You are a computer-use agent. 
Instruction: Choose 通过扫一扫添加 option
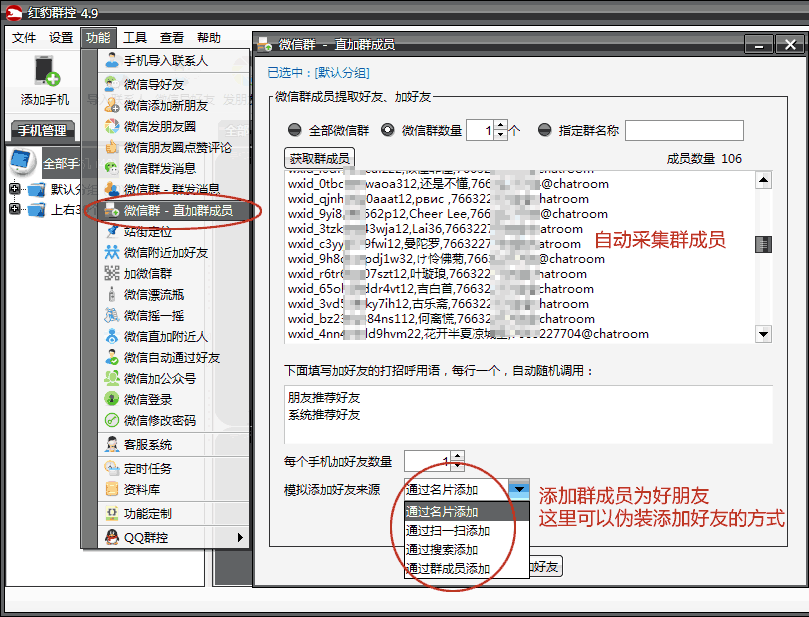pyautogui.click(x=466, y=530)
